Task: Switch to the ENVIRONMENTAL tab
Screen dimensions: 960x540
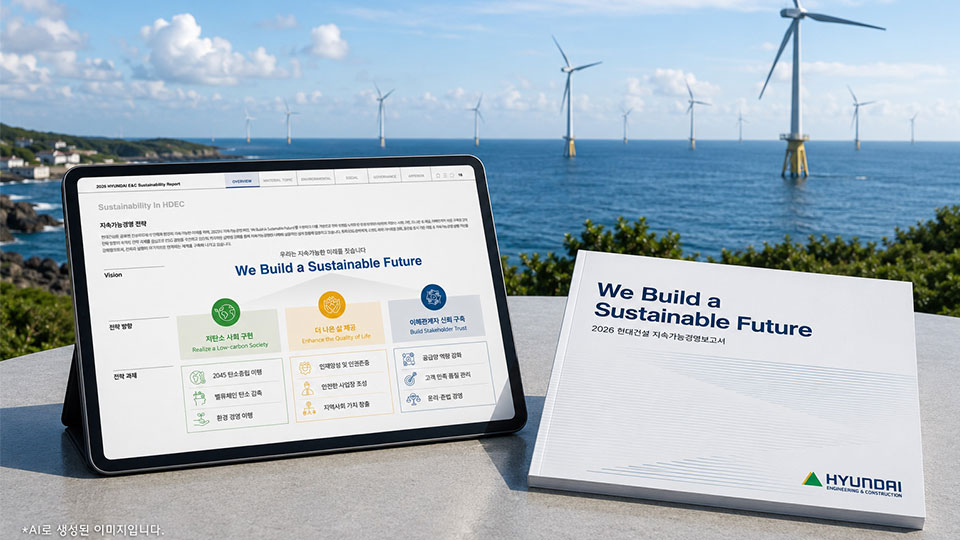Action: click(316, 178)
